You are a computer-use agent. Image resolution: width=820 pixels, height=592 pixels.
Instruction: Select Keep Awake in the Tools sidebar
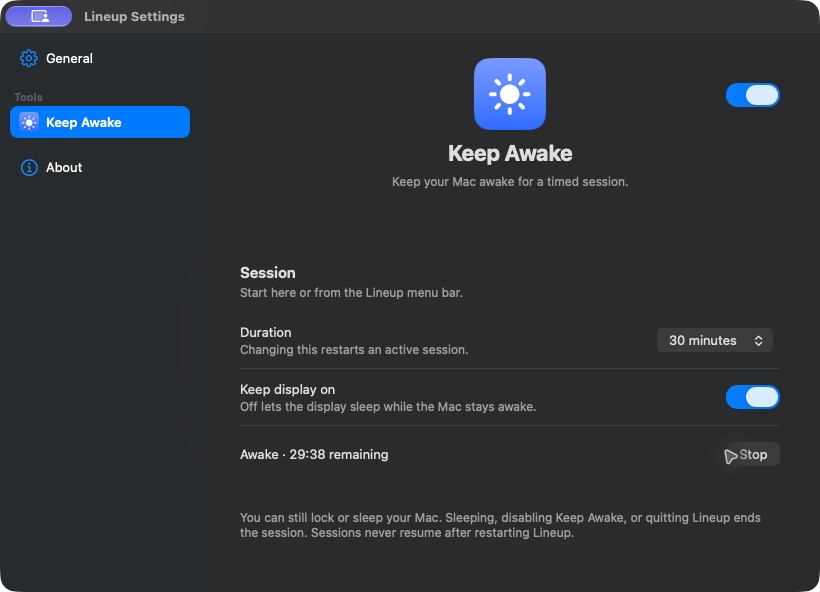(x=99, y=122)
